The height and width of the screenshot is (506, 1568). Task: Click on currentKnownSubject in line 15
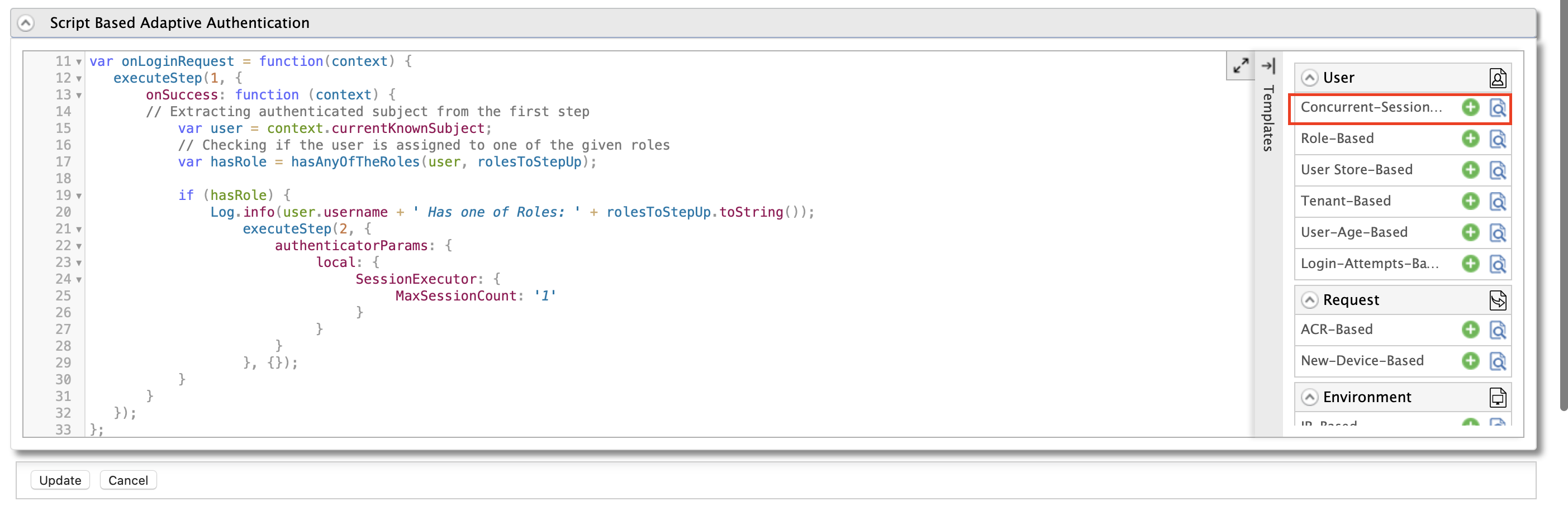tap(408, 129)
